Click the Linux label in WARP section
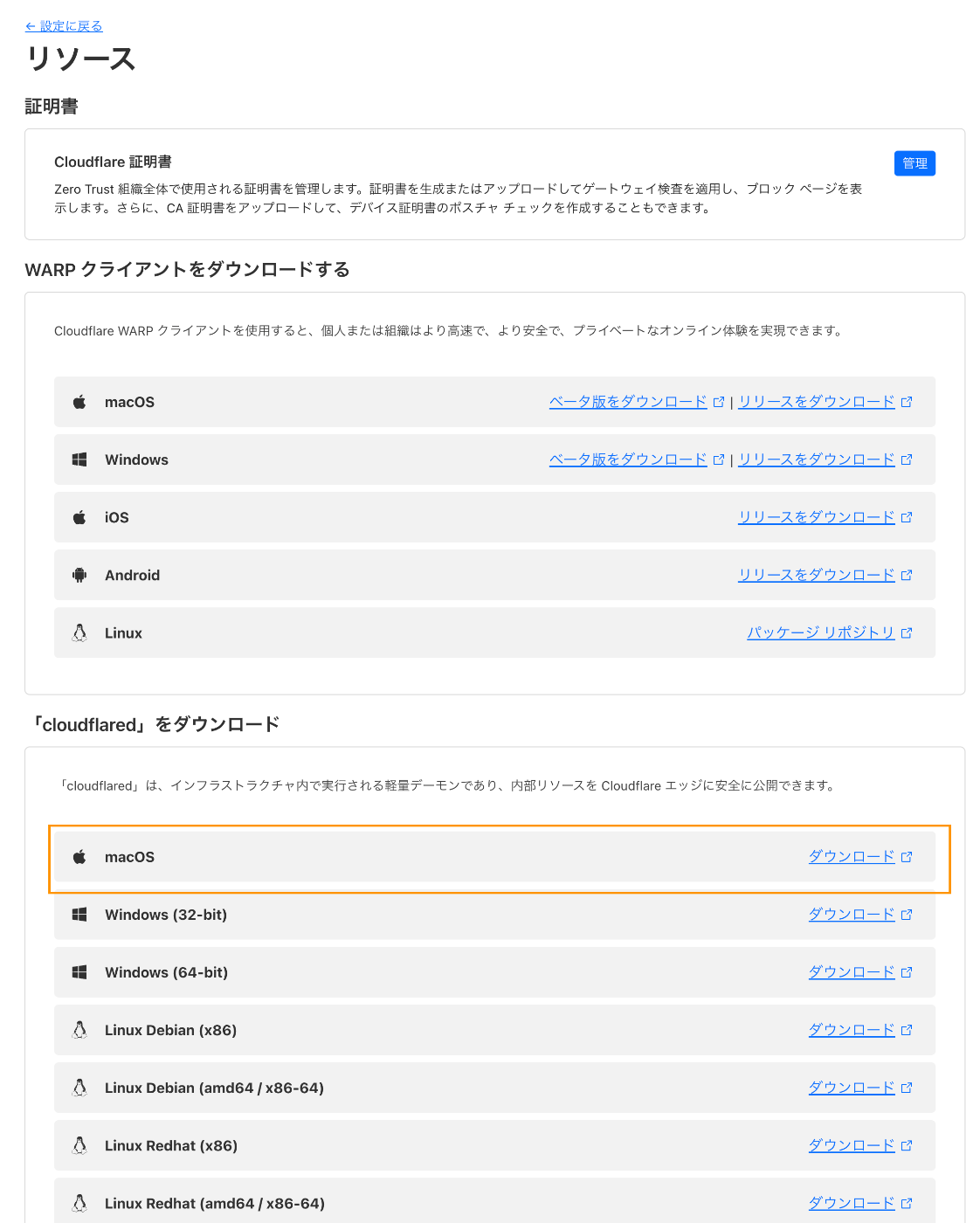The height and width of the screenshot is (1223, 980). point(123,632)
